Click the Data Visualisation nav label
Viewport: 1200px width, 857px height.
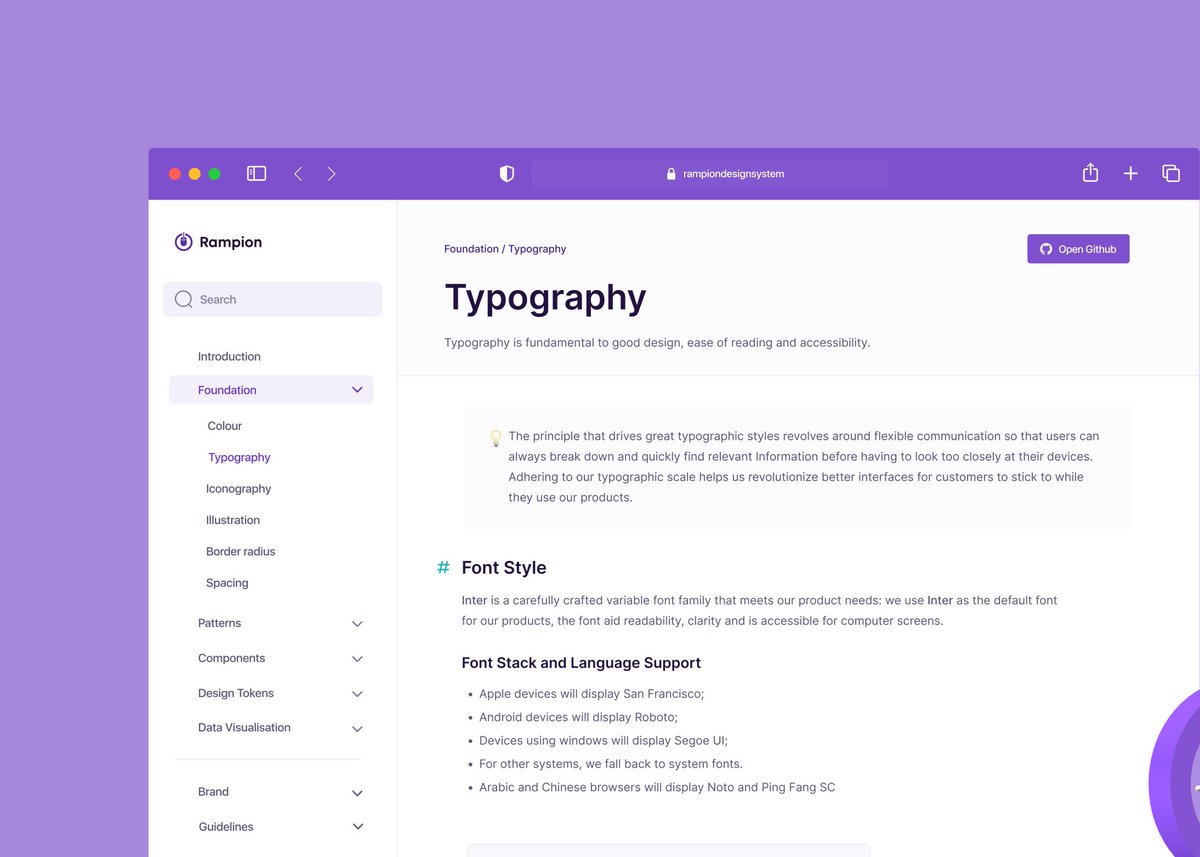coord(244,727)
